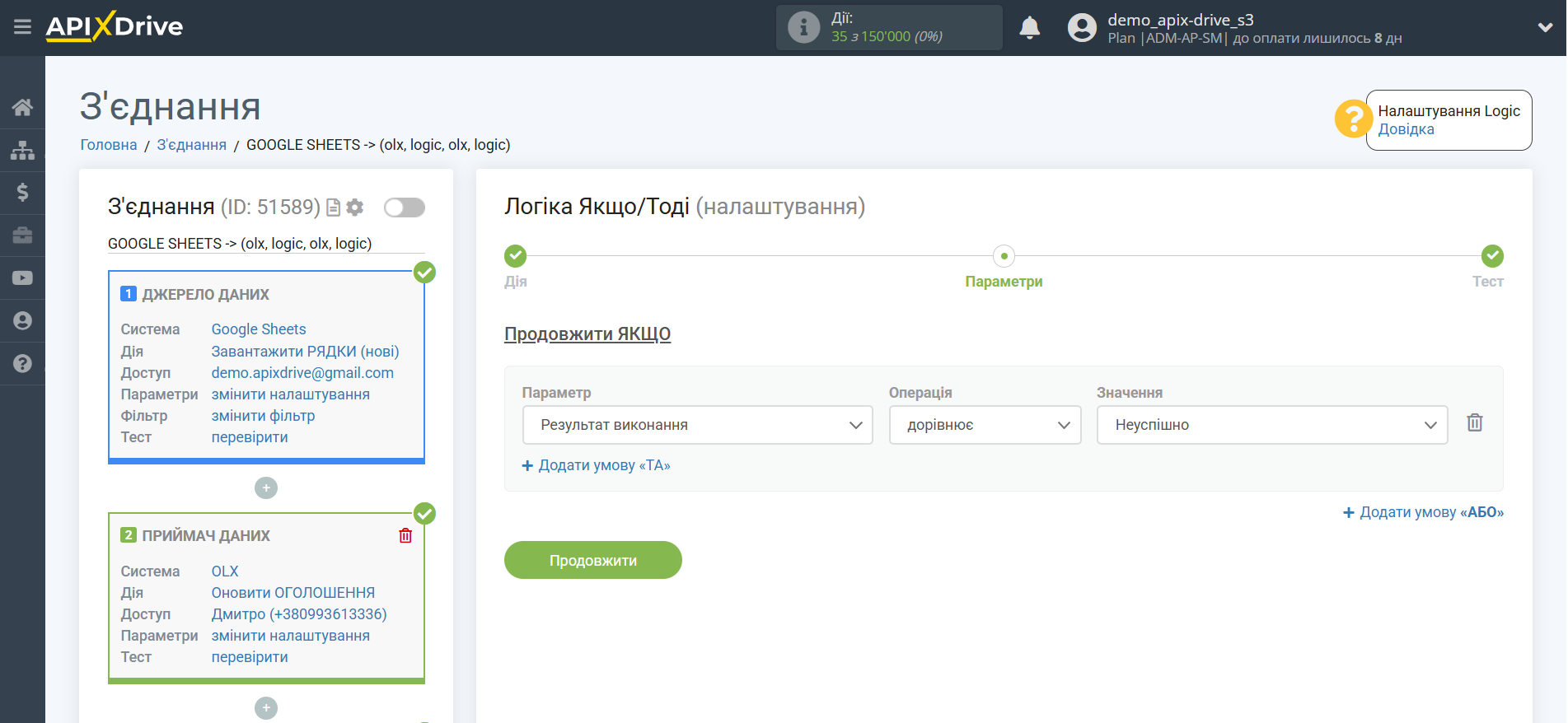Open the YouTube video icon in sidebar

[x=22, y=278]
